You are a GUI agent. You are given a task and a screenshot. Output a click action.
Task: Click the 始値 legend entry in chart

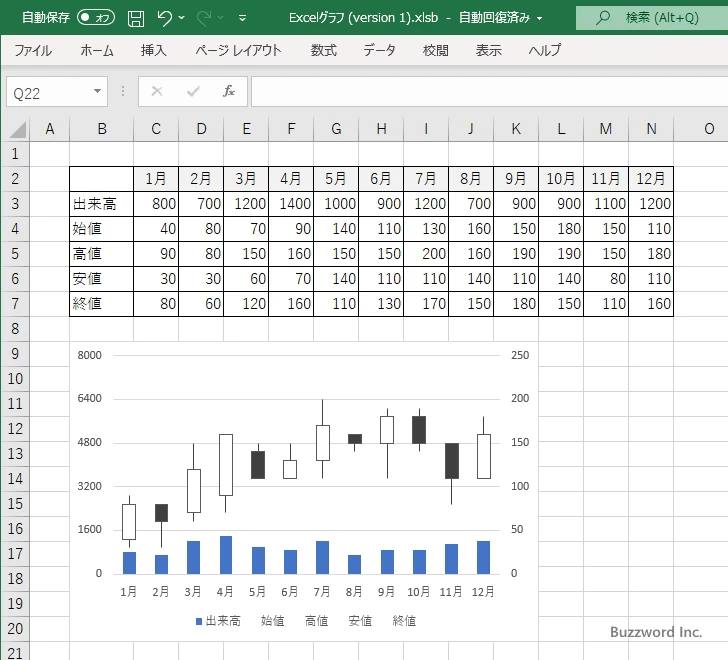272,621
